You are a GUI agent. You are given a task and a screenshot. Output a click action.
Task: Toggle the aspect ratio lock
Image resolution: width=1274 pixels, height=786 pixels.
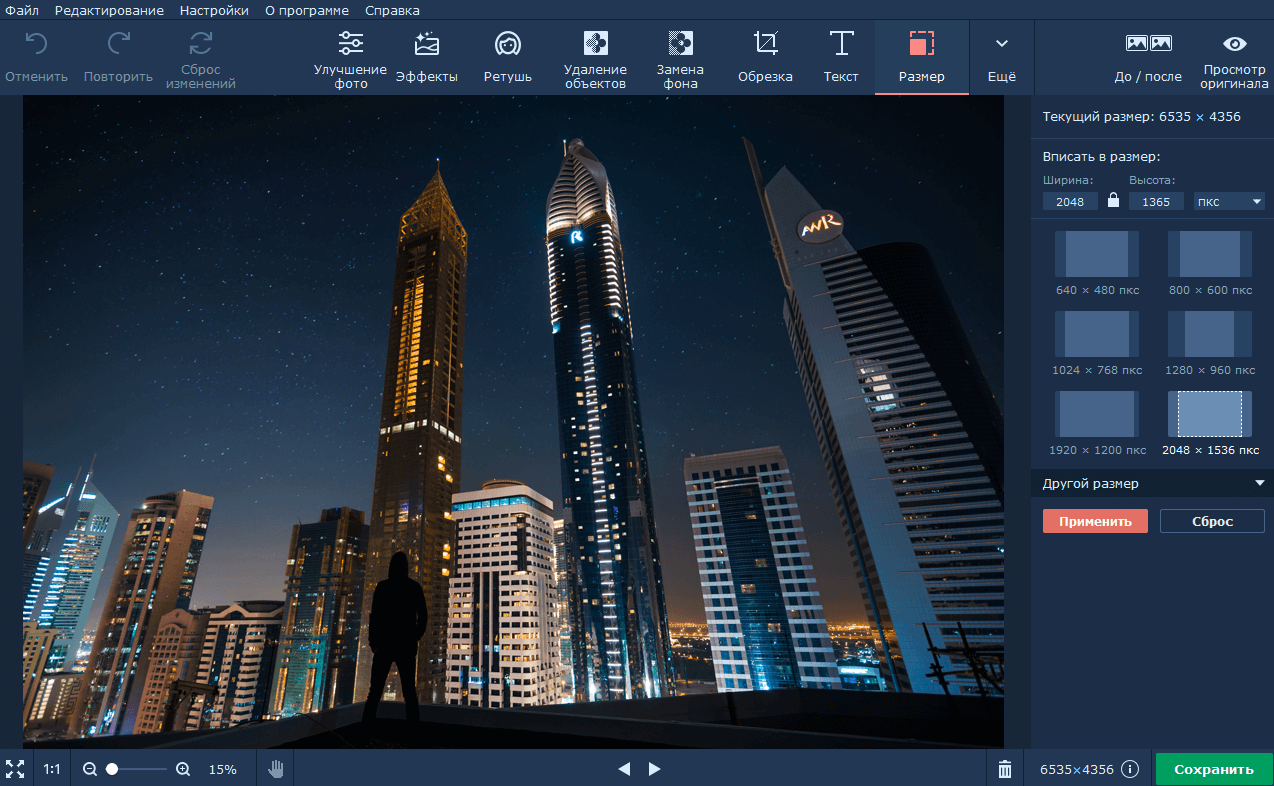click(1113, 201)
